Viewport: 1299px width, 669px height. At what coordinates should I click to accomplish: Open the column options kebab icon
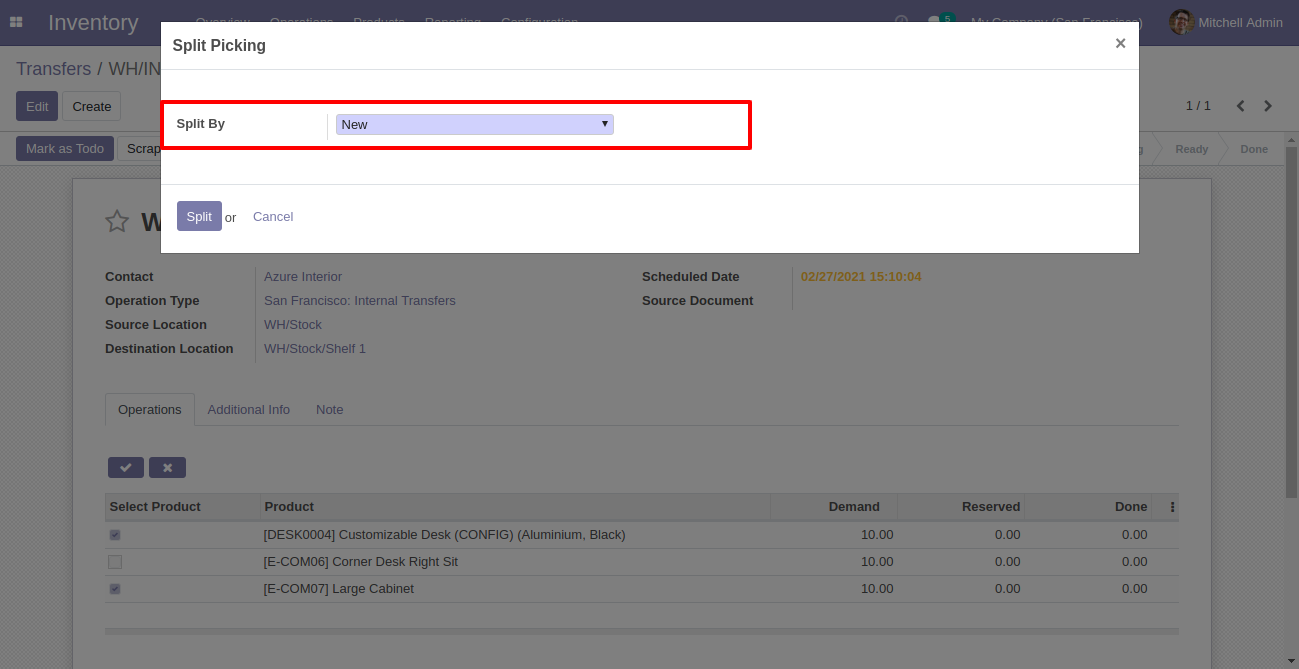coord(1172,507)
